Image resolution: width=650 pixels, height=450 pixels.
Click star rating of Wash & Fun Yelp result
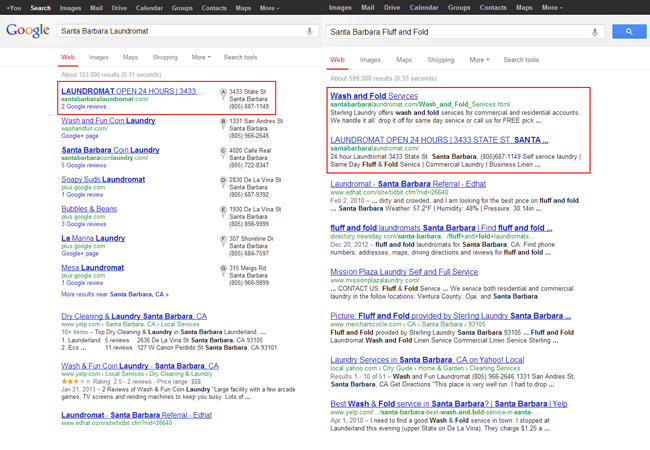point(75,381)
